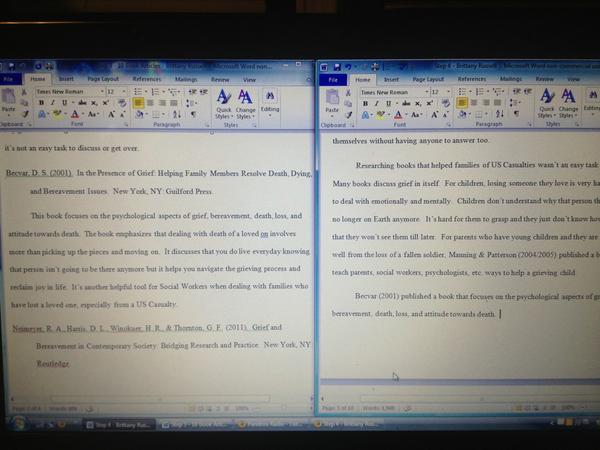Toggle Underline in the right Word window
This screenshot has width=600, height=450.
(x=388, y=103)
